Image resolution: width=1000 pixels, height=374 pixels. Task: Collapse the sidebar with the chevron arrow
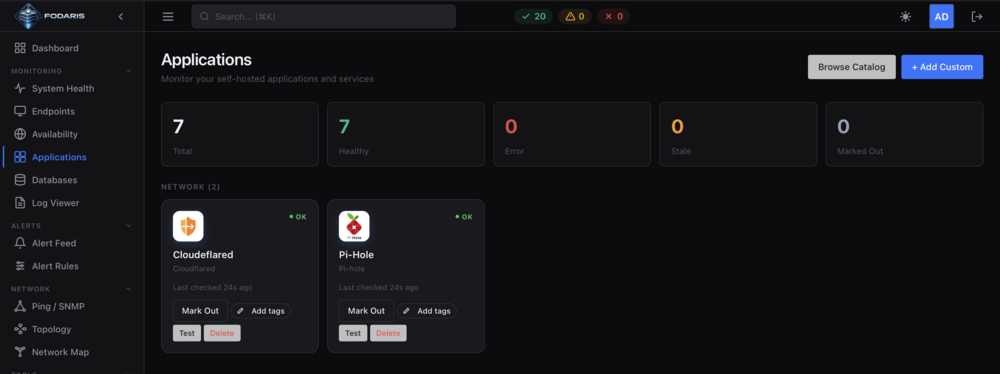point(121,17)
